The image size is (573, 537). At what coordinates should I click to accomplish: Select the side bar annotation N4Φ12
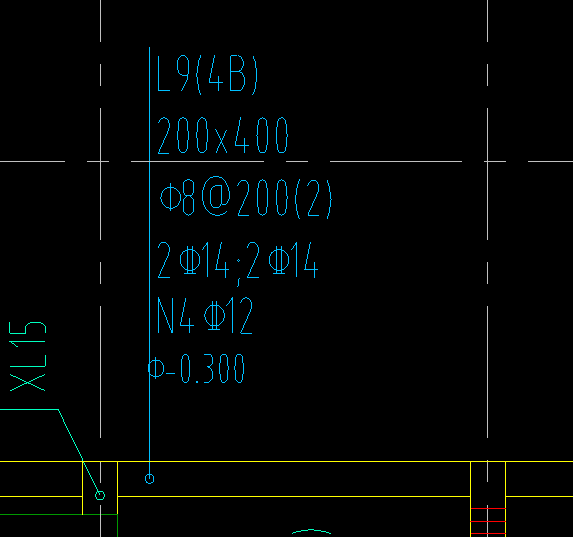pyautogui.click(x=205, y=315)
